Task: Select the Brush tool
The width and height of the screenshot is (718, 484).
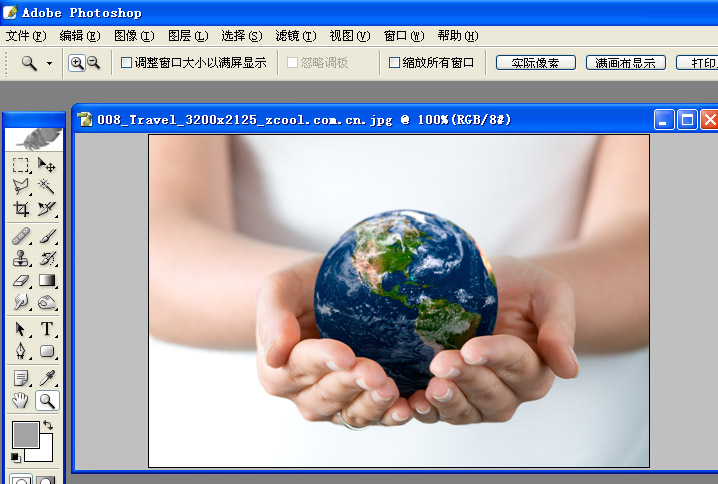Action: click(47, 236)
